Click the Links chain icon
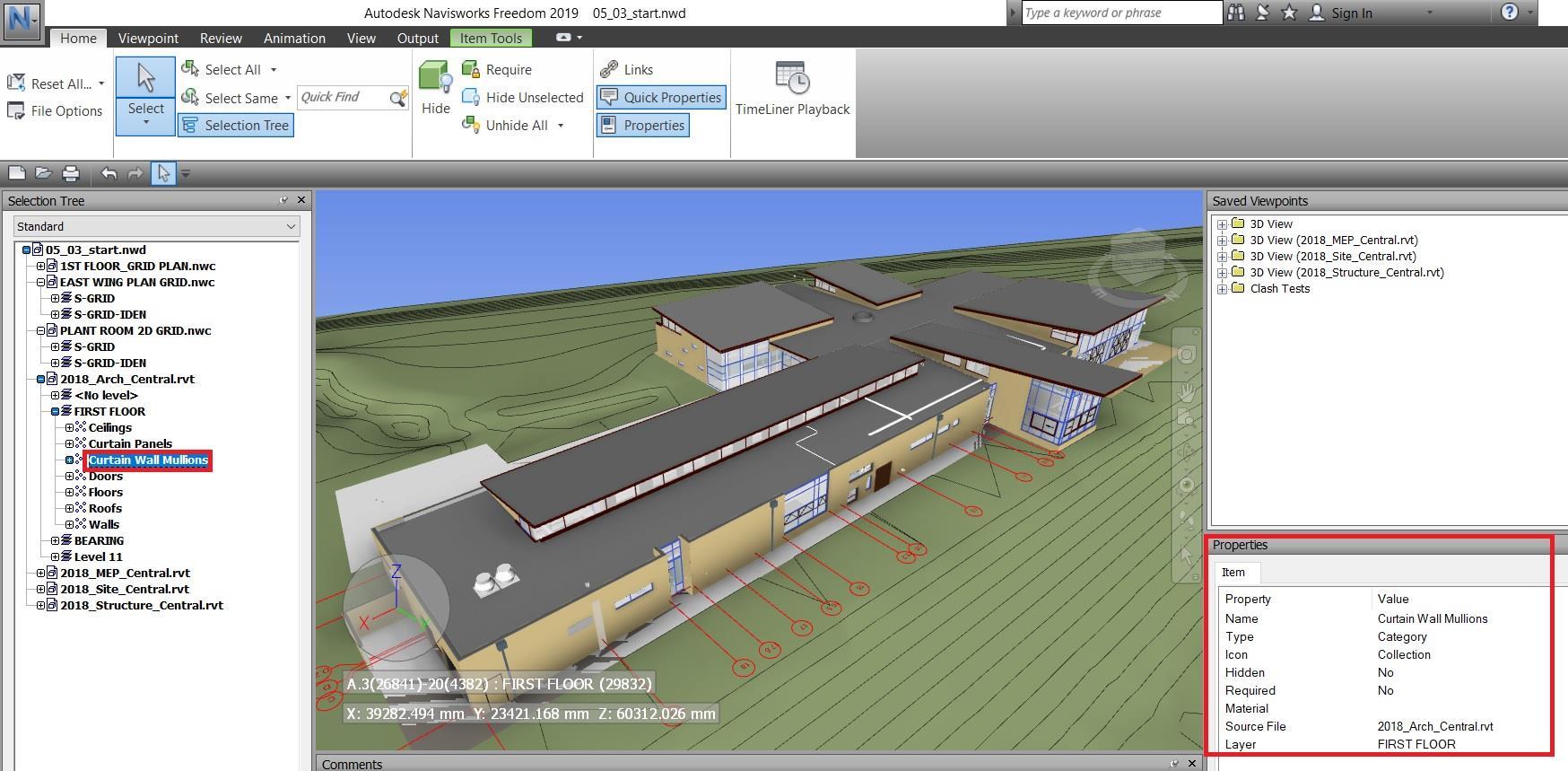The image size is (1568, 771). (609, 69)
